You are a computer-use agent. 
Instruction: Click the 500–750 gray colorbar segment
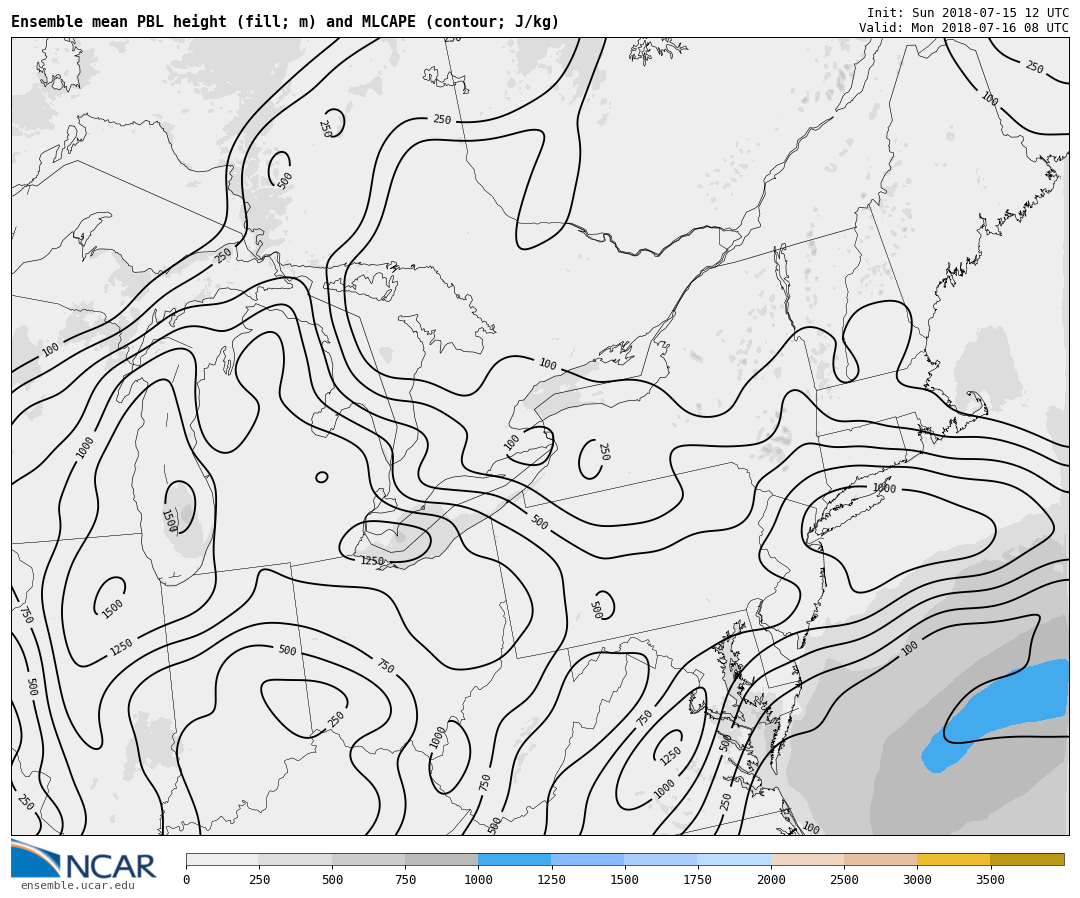click(368, 859)
